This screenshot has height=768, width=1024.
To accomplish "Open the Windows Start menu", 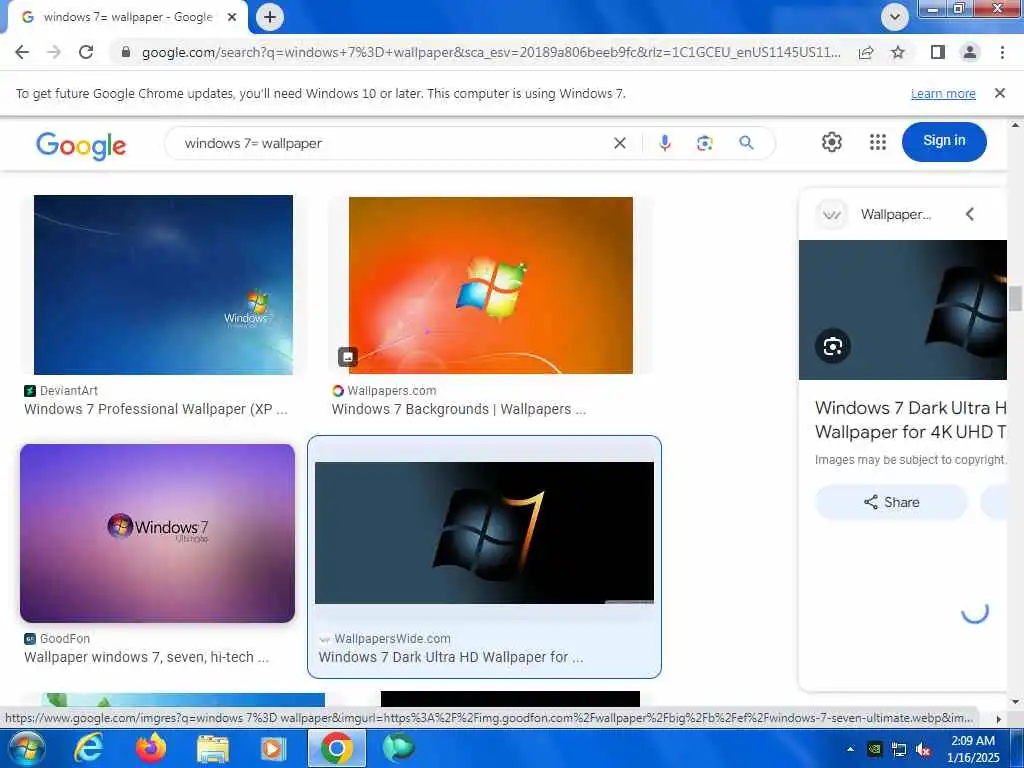I will coord(26,748).
